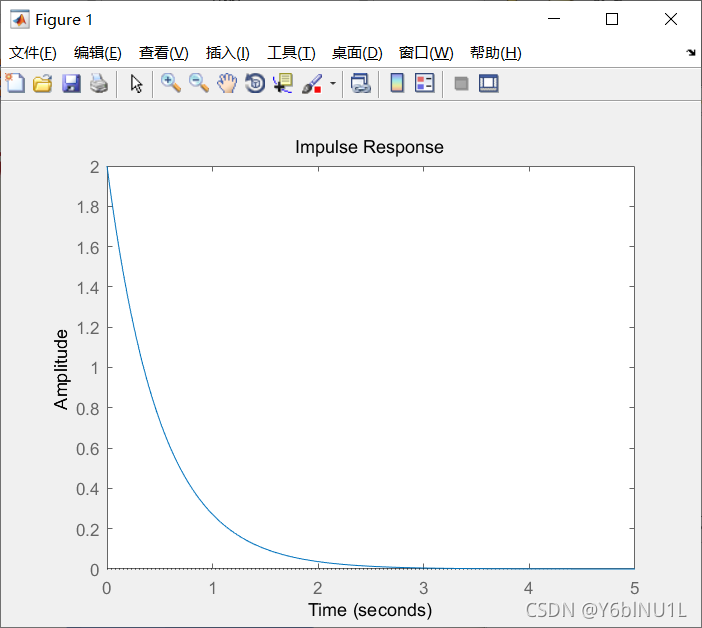Insert a colorbar with the toolbar icon

[x=397, y=83]
